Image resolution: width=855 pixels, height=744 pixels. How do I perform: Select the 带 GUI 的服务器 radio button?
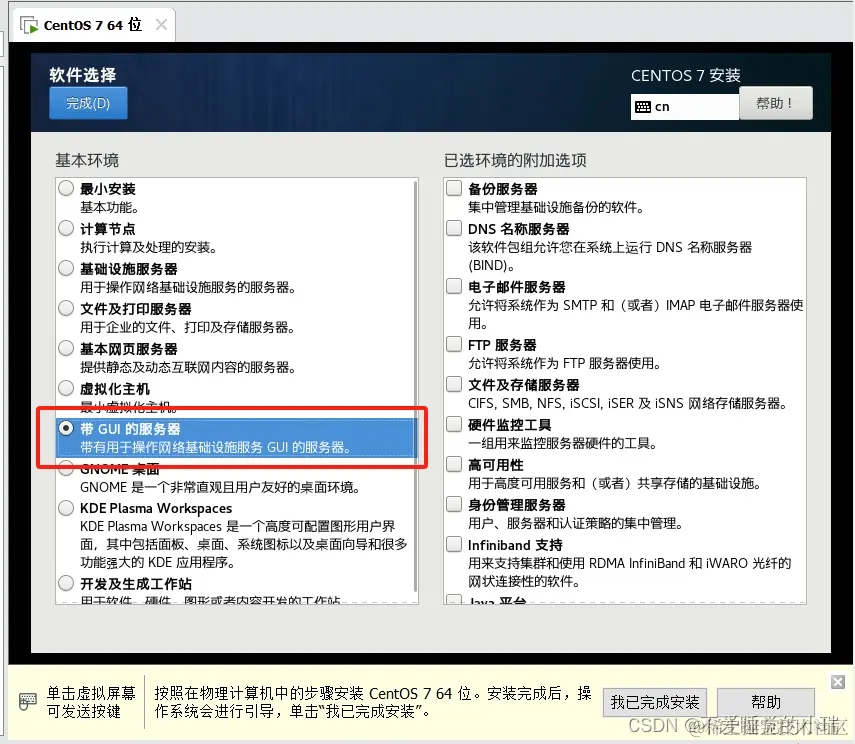66,428
